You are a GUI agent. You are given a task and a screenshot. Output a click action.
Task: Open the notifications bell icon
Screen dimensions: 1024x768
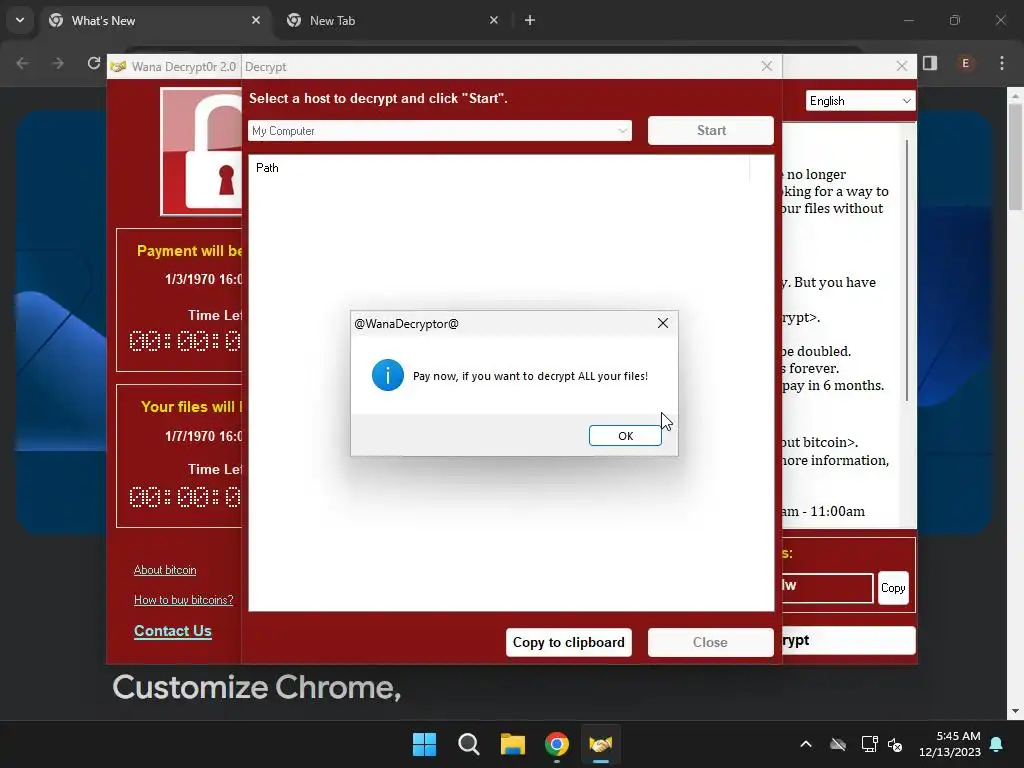point(997,744)
